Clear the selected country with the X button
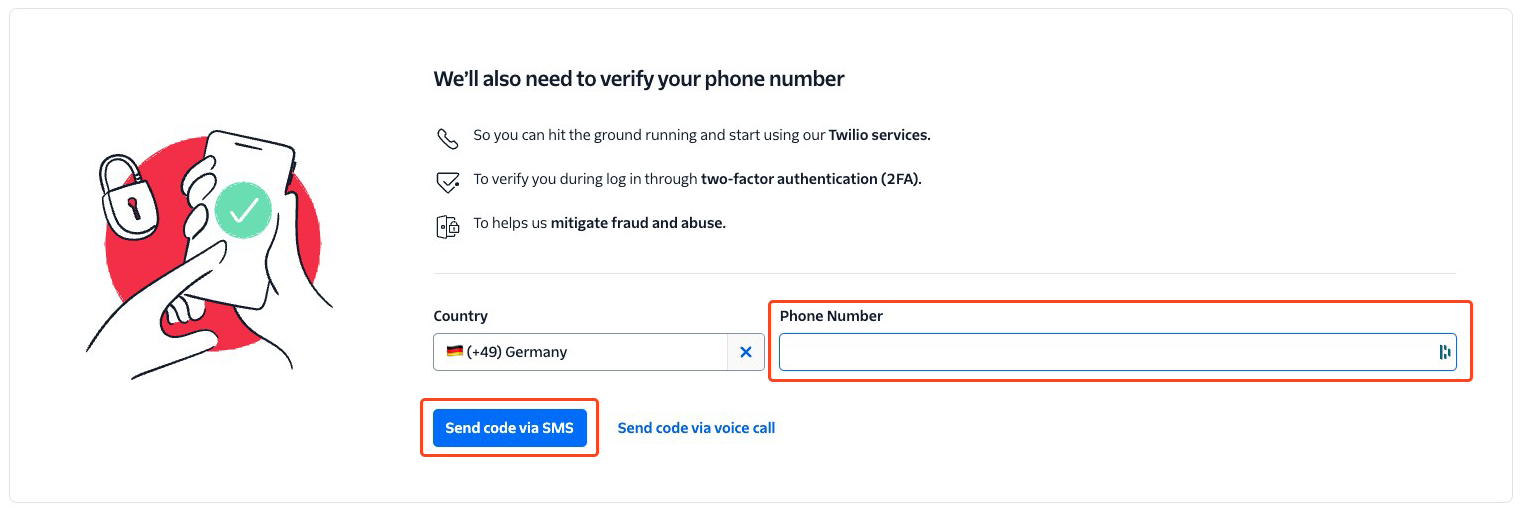Image resolution: width=1523 pixels, height=513 pixels. tap(745, 352)
